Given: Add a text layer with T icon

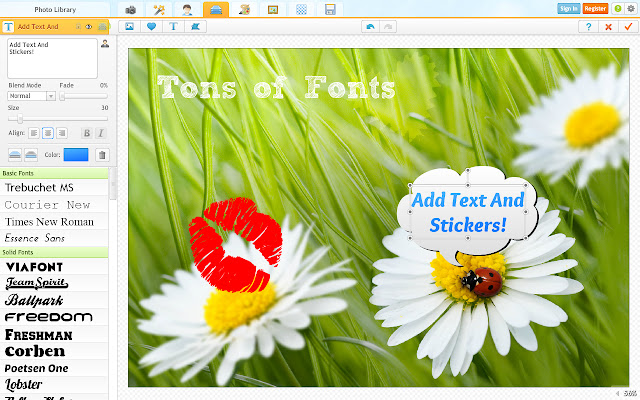Looking at the screenshot, I should point(173,27).
